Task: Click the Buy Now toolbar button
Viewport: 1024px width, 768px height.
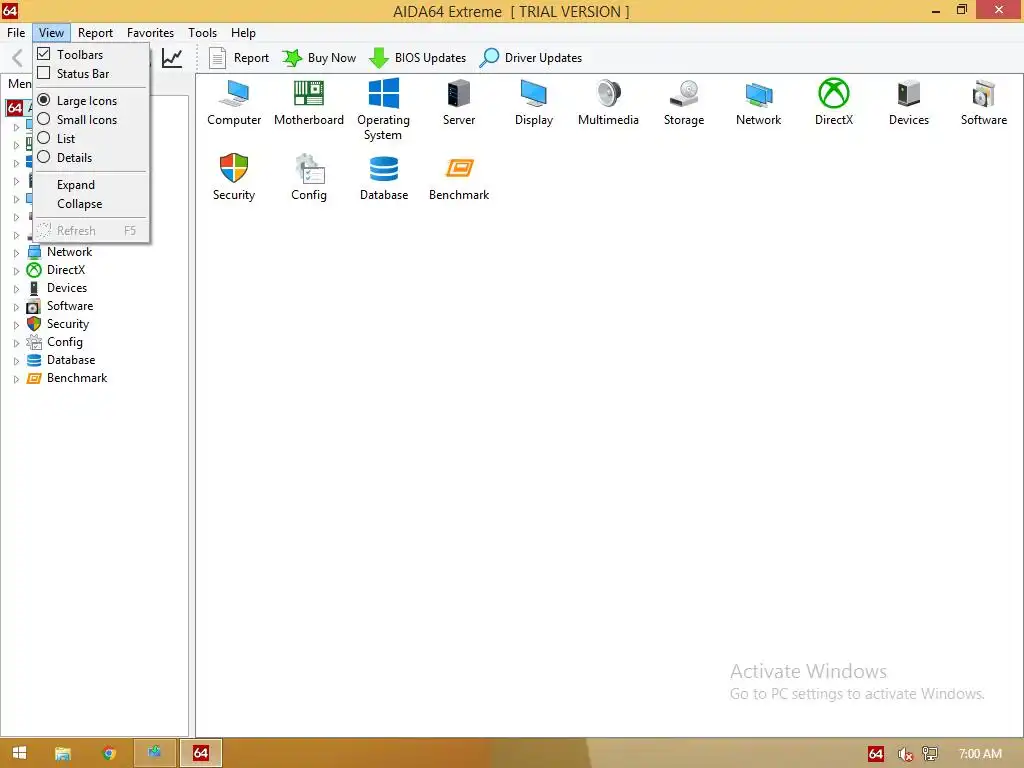Action: [x=319, y=57]
